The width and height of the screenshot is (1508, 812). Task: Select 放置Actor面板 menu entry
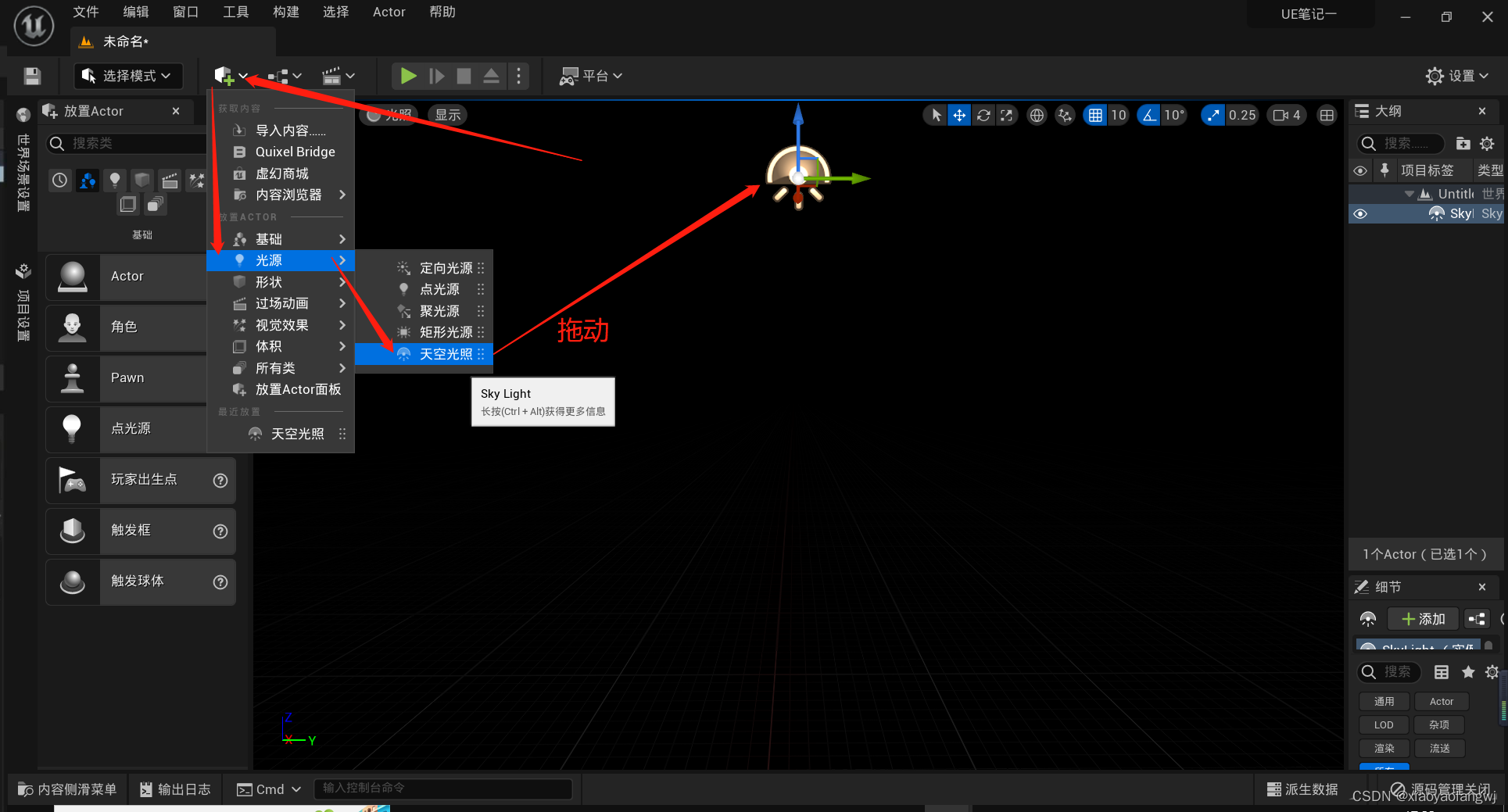(x=281, y=389)
